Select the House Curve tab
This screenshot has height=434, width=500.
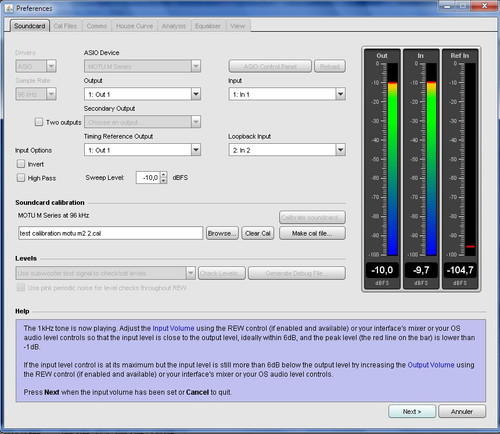coord(135,26)
